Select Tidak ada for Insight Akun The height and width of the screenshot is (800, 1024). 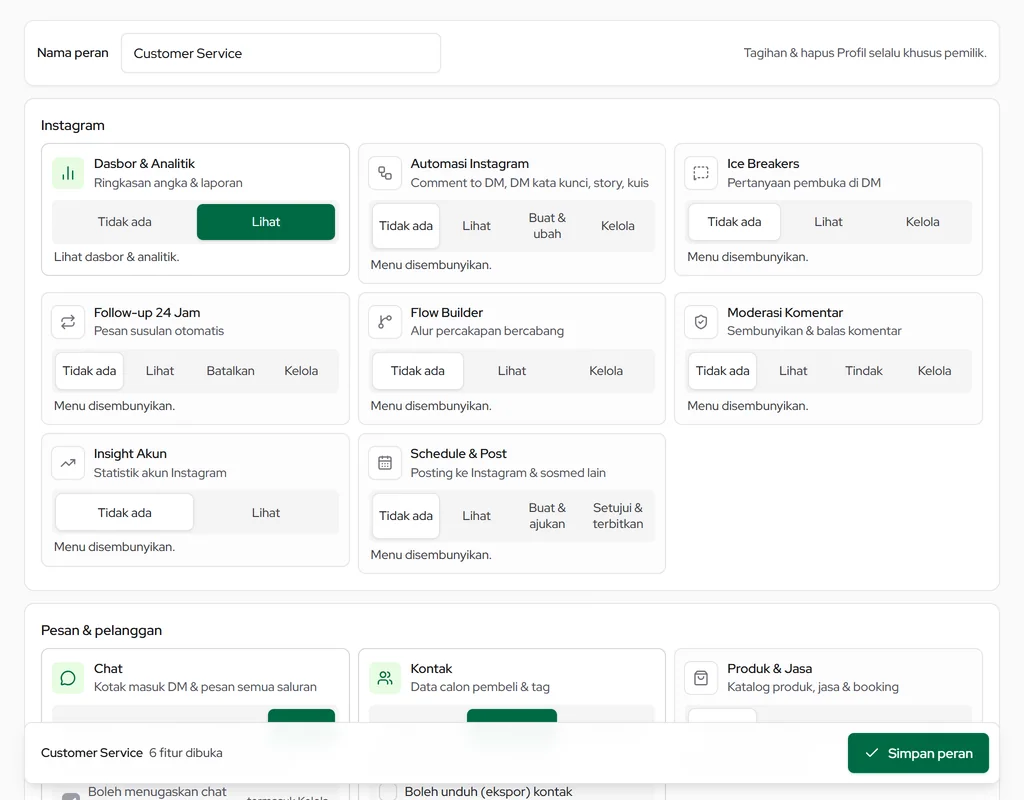tap(125, 513)
